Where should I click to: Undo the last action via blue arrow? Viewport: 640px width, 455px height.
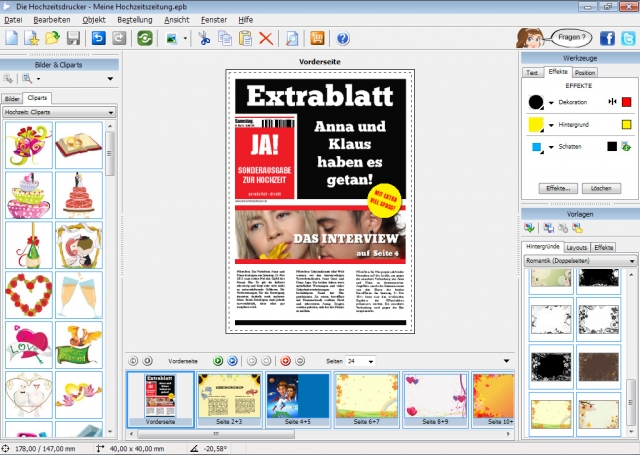[98, 39]
